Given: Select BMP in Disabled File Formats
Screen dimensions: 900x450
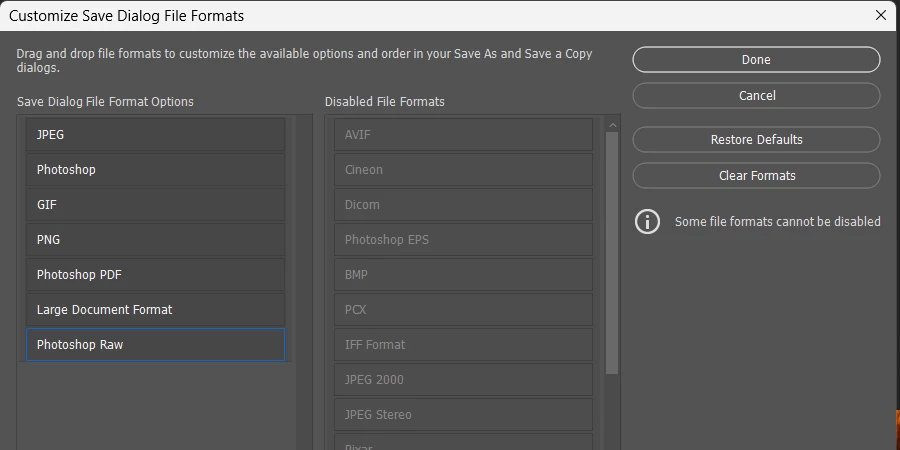Looking at the screenshot, I should [463, 274].
